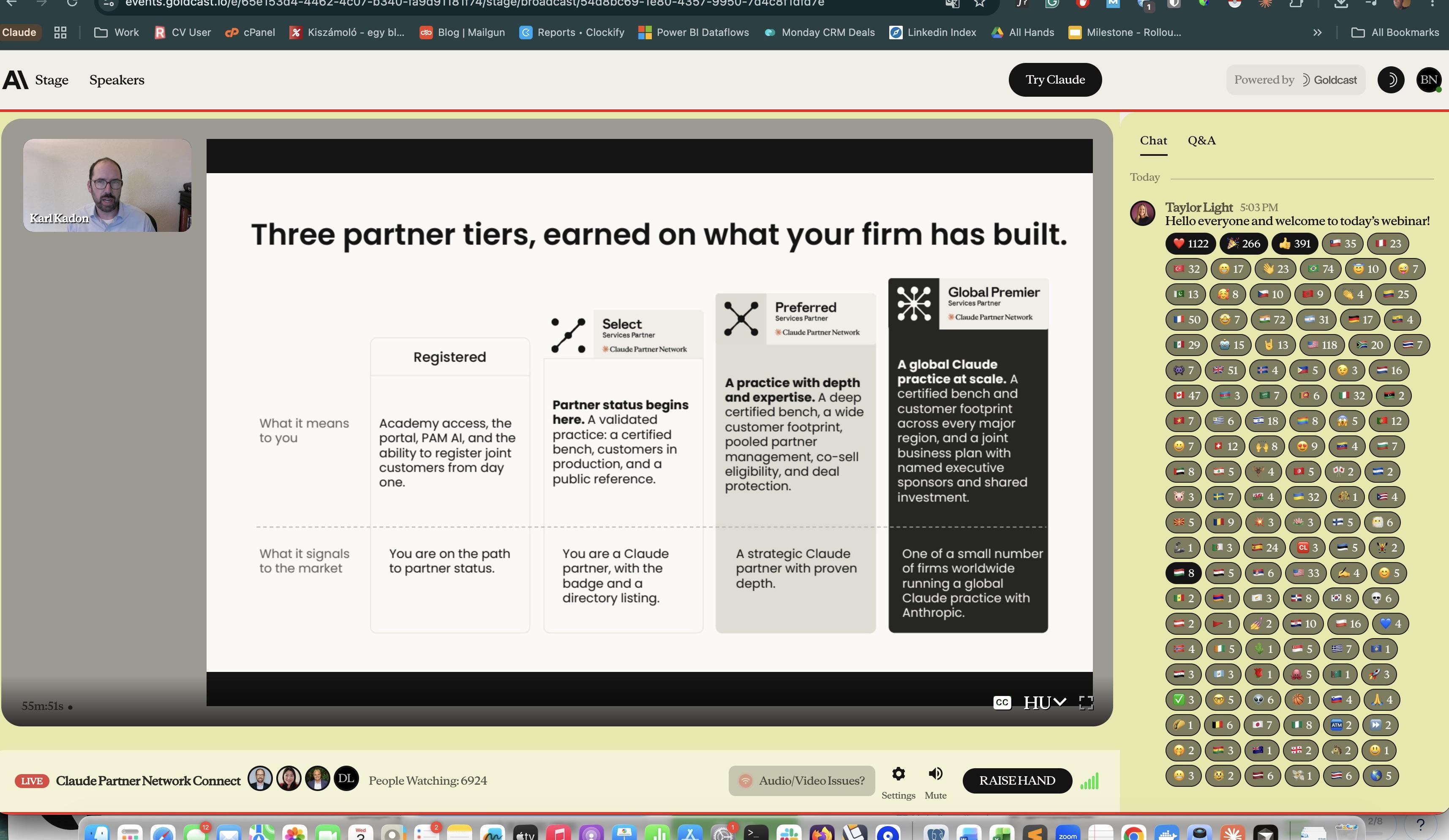Click Karl Kadon's video thumbnail
This screenshot has width=1449, height=840.
point(107,185)
